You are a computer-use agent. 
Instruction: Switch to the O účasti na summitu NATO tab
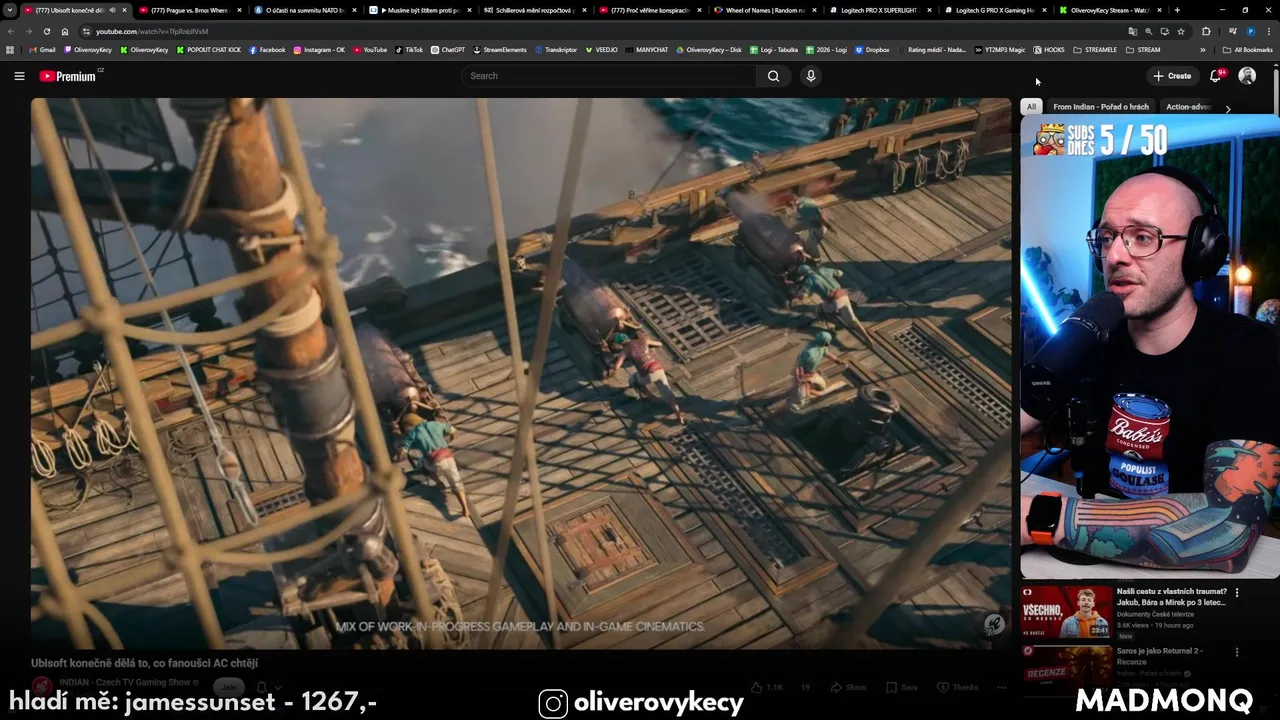pos(305,10)
